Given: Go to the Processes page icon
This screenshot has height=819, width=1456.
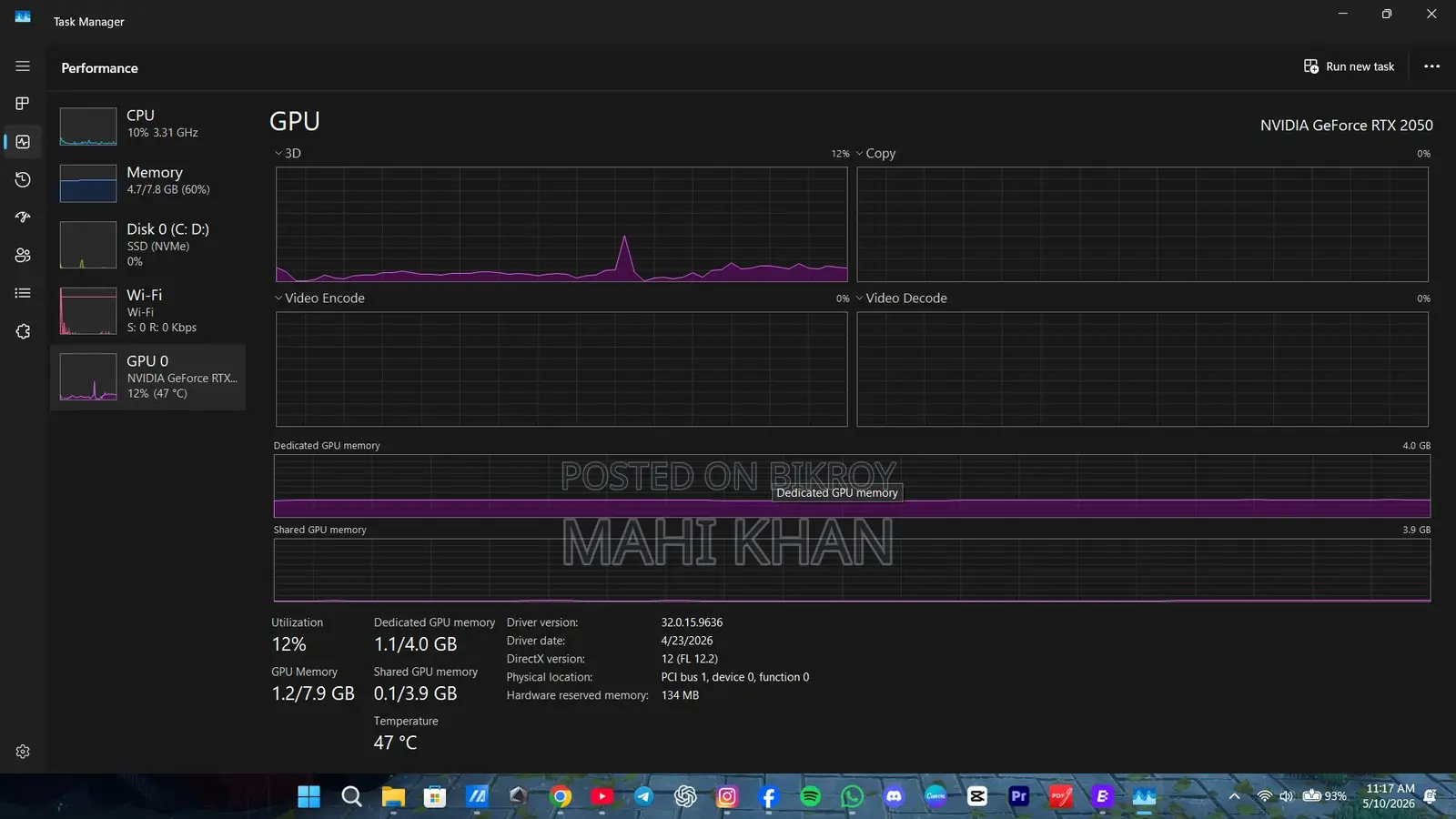Looking at the screenshot, I should (23, 104).
